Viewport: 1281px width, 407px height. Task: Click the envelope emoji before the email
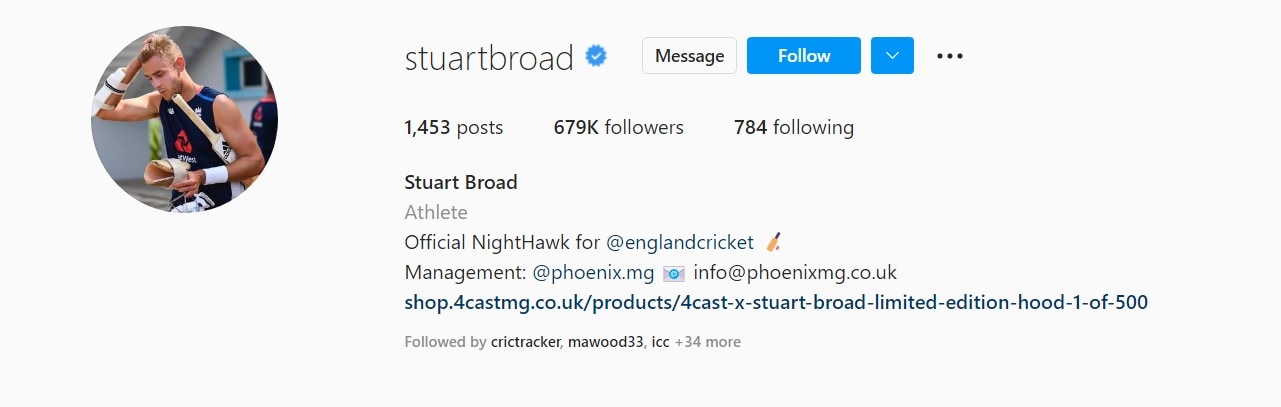point(674,273)
